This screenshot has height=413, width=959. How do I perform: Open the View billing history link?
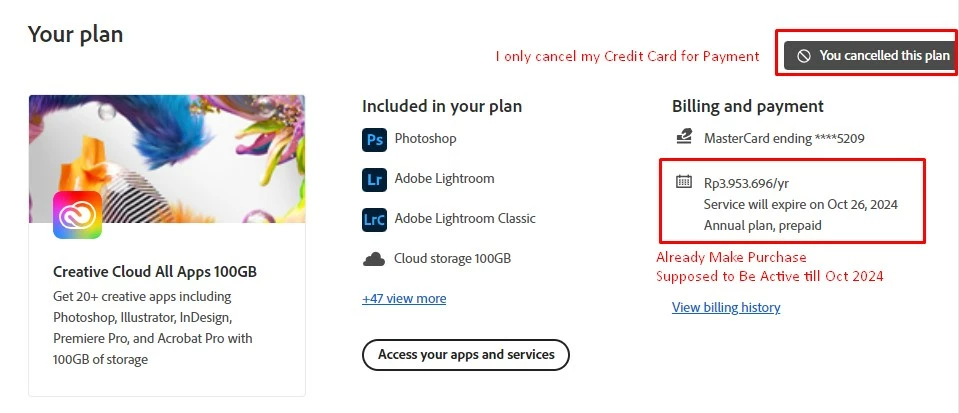coord(726,307)
